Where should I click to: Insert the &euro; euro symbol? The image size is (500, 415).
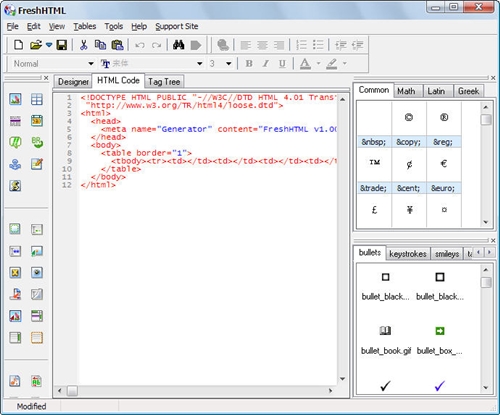444,171
